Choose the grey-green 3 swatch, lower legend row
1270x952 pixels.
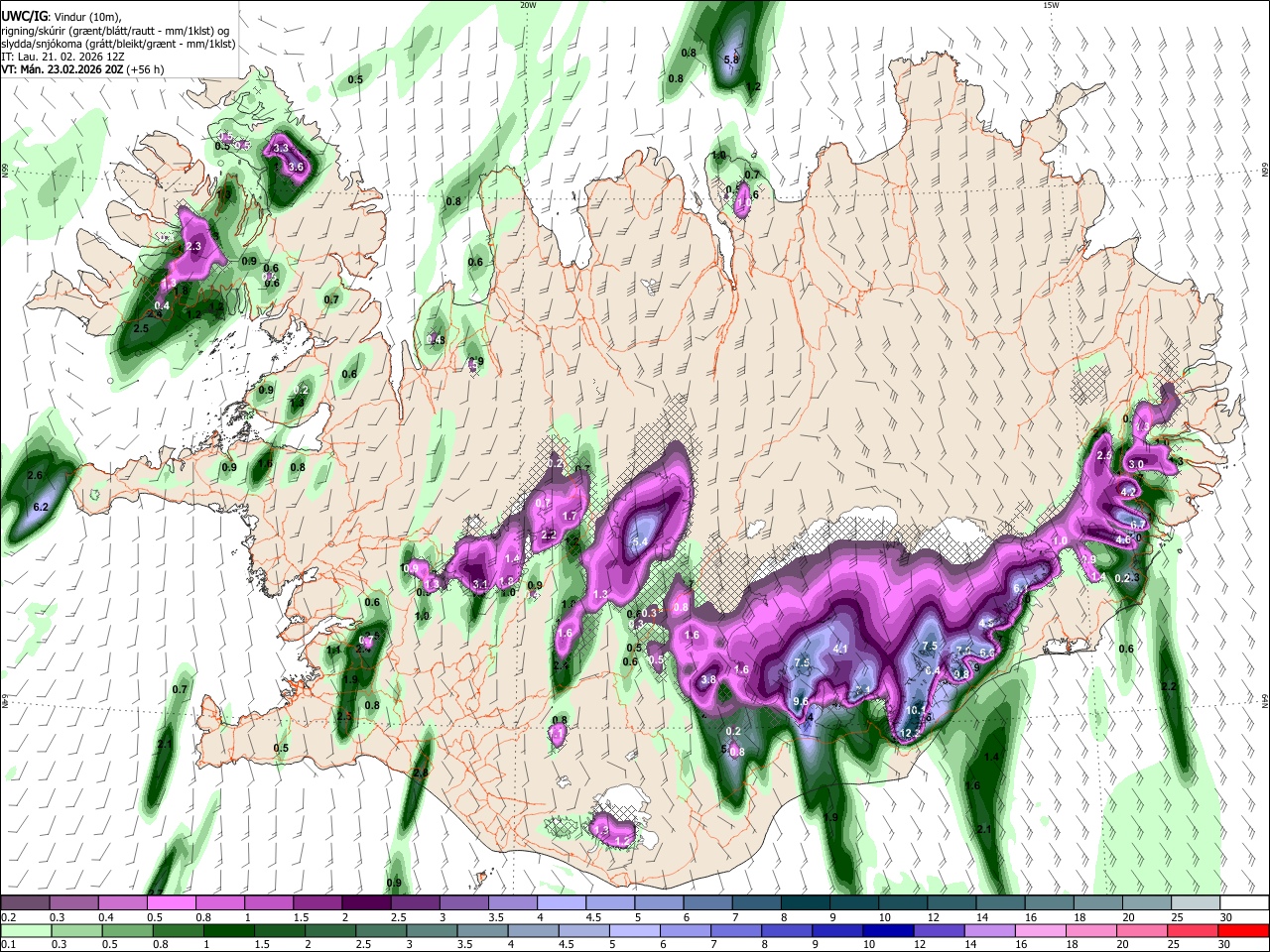(x=432, y=930)
